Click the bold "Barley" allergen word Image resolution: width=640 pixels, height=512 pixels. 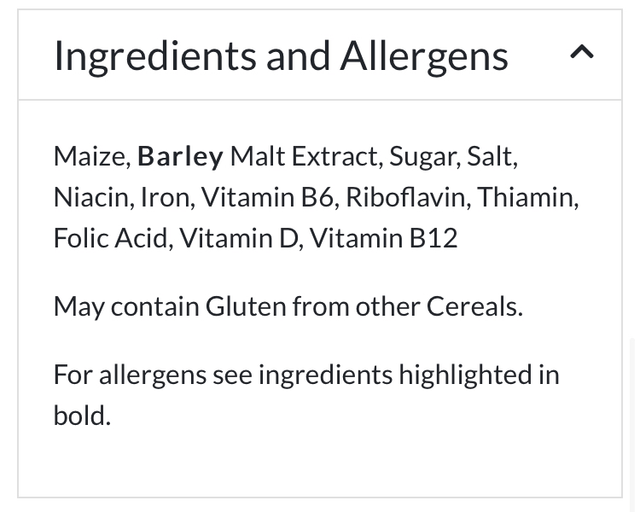180,157
